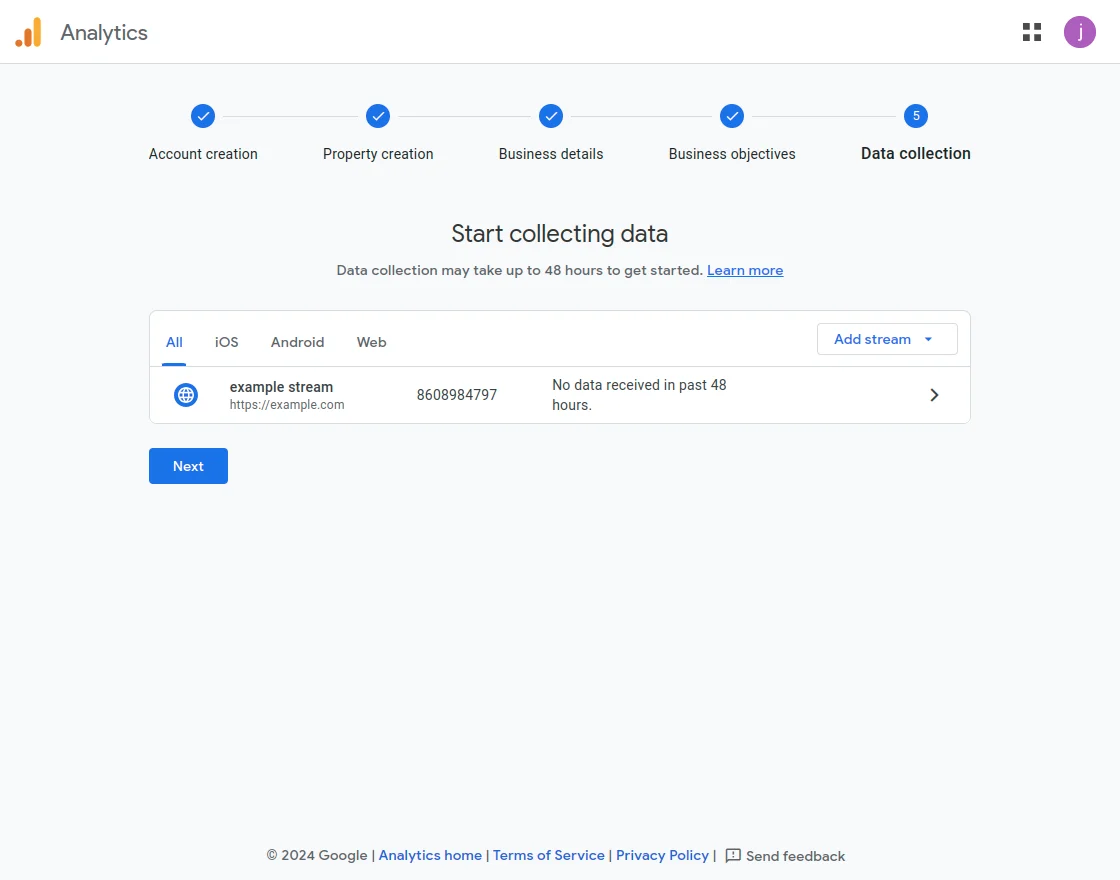
Task: Expand the example stream details
Action: click(x=934, y=394)
